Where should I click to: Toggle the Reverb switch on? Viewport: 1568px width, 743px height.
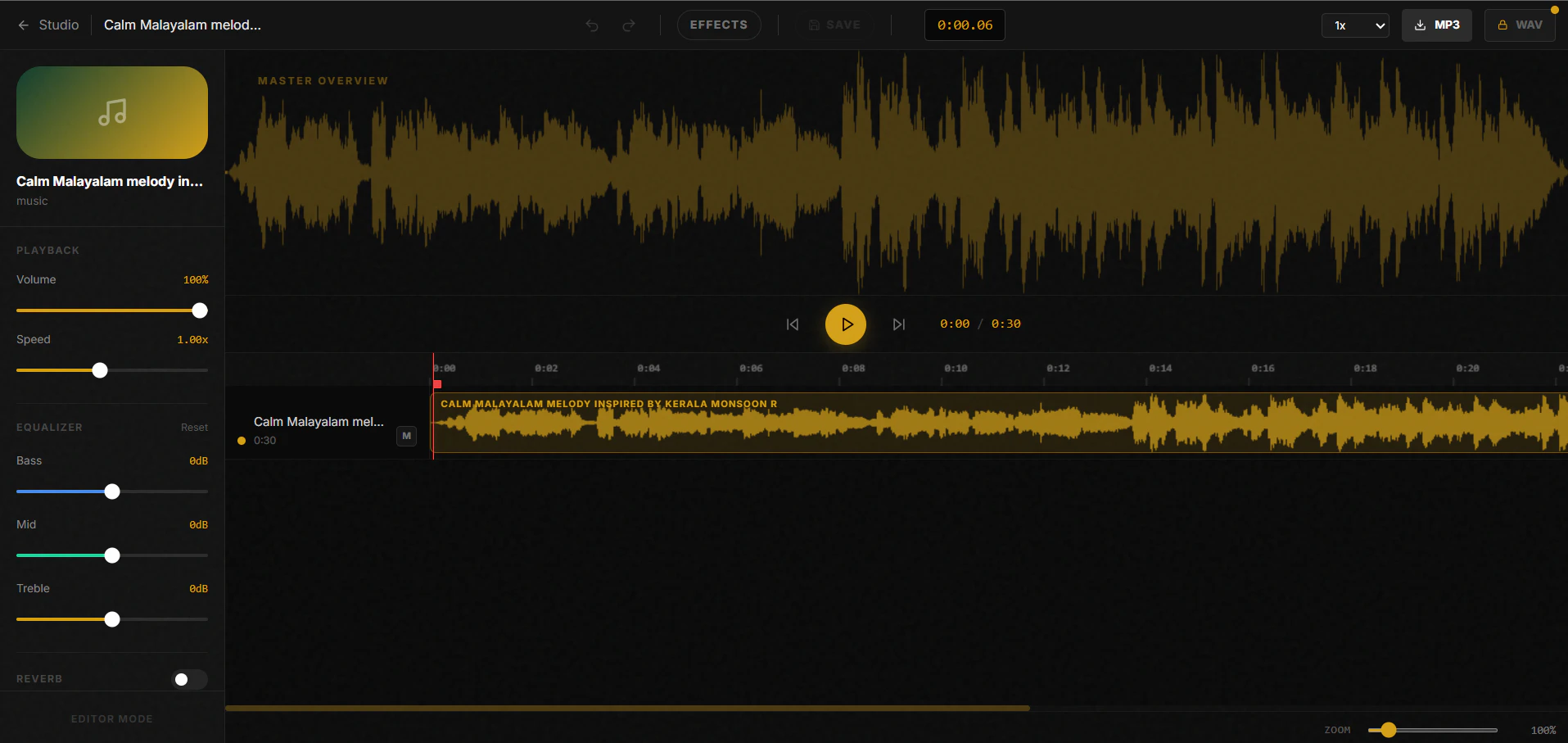(x=190, y=679)
